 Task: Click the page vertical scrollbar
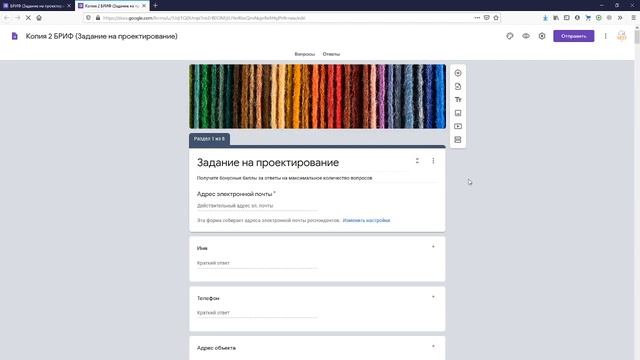[x=637, y=192]
